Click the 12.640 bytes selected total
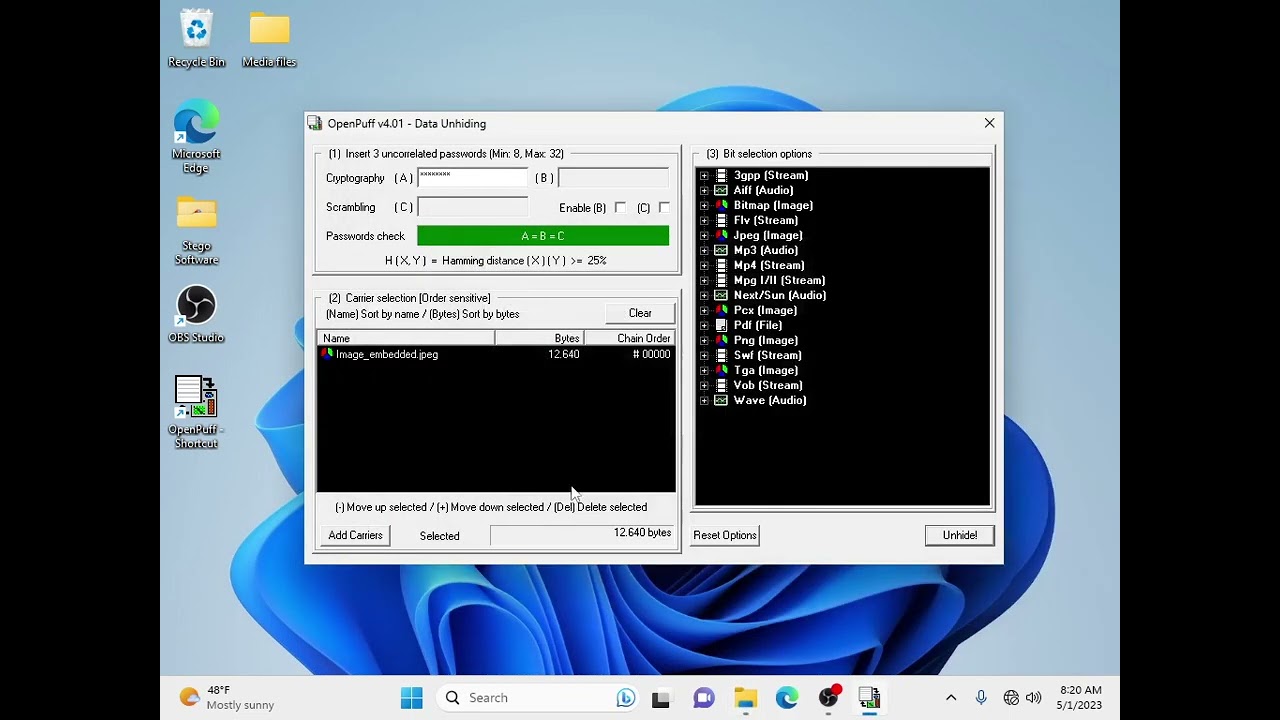This screenshot has width=1280, height=720. coord(642,533)
